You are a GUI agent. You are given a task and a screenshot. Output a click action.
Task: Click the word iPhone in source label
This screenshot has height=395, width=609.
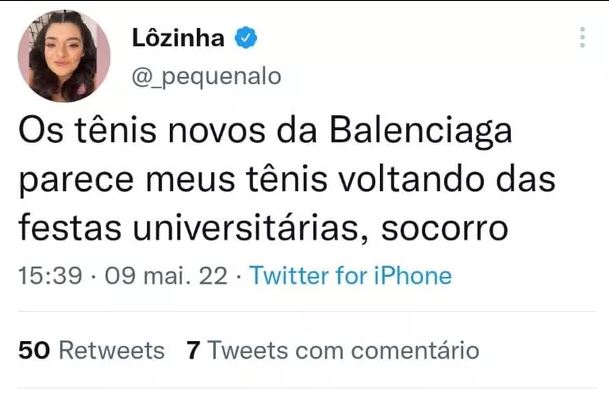pyautogui.click(x=413, y=275)
